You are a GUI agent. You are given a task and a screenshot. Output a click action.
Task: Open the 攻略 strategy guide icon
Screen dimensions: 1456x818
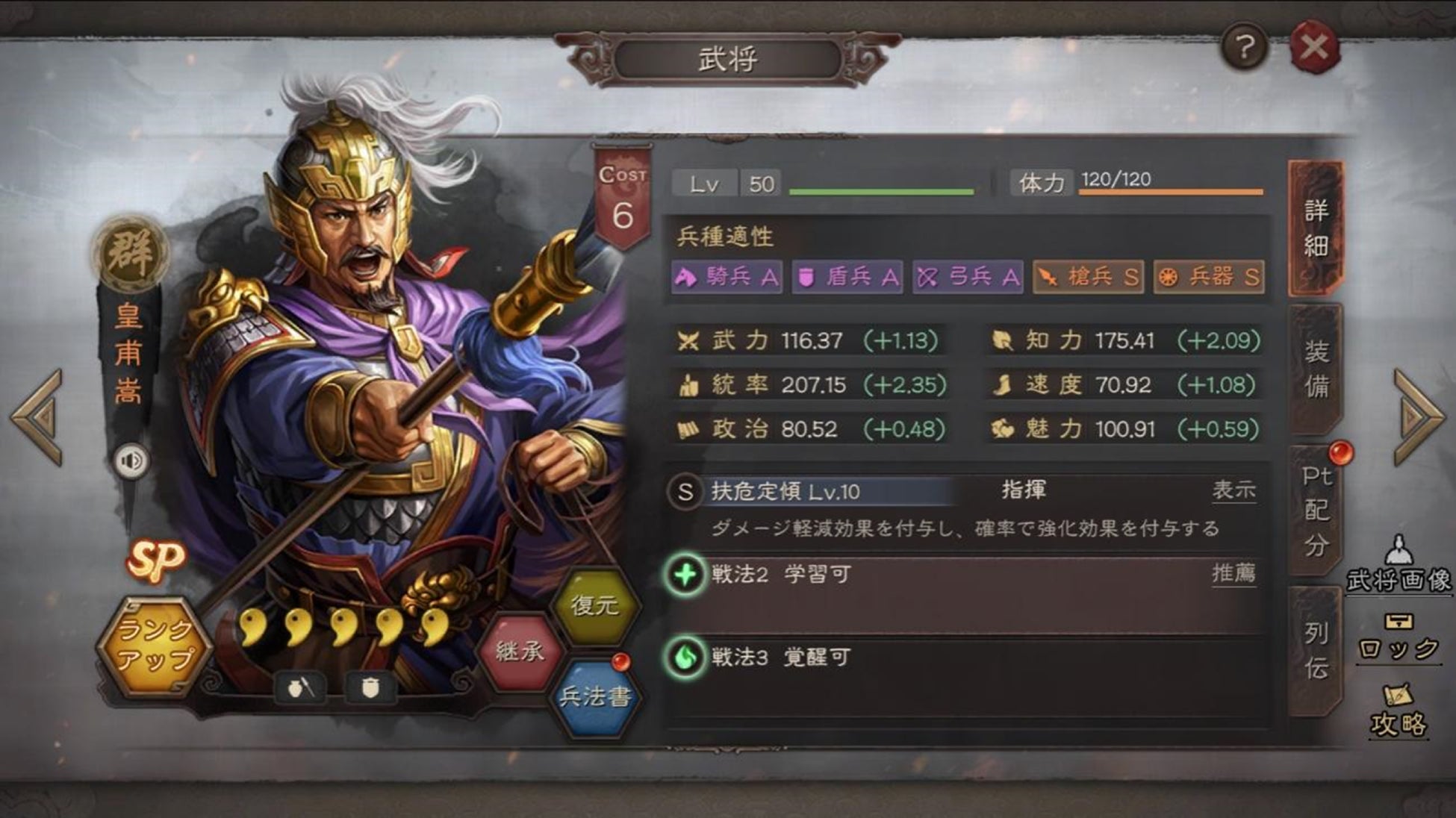tap(1399, 711)
